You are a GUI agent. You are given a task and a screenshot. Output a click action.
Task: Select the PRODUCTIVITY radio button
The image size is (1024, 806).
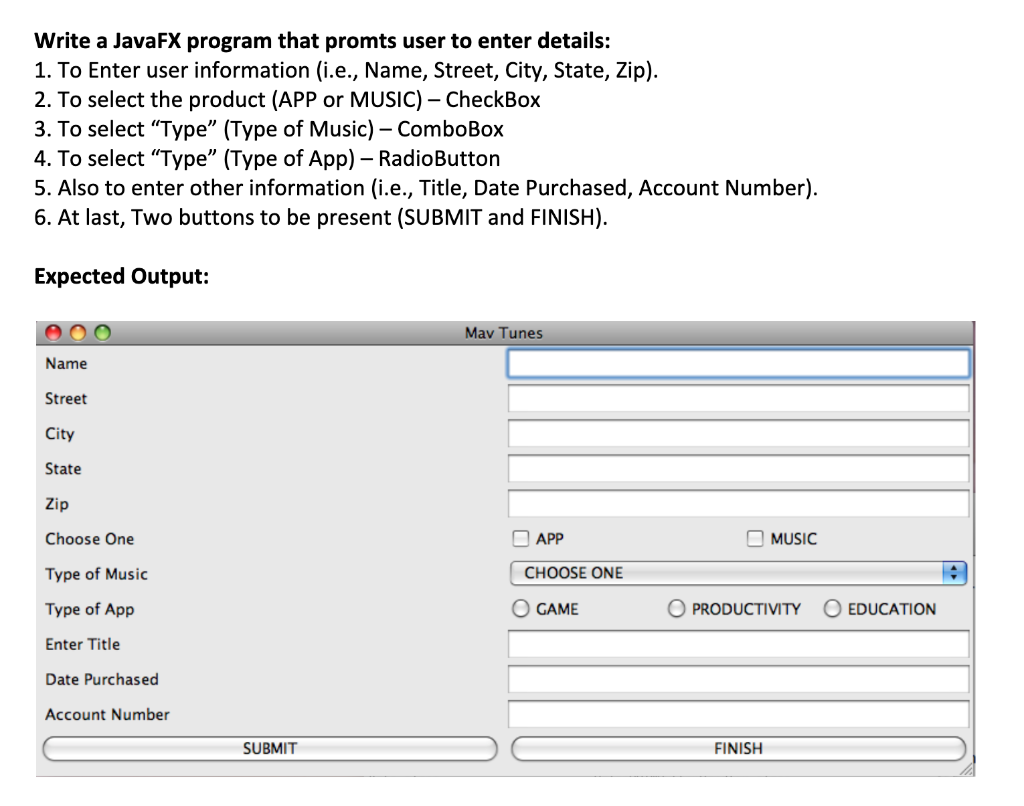tap(676, 608)
